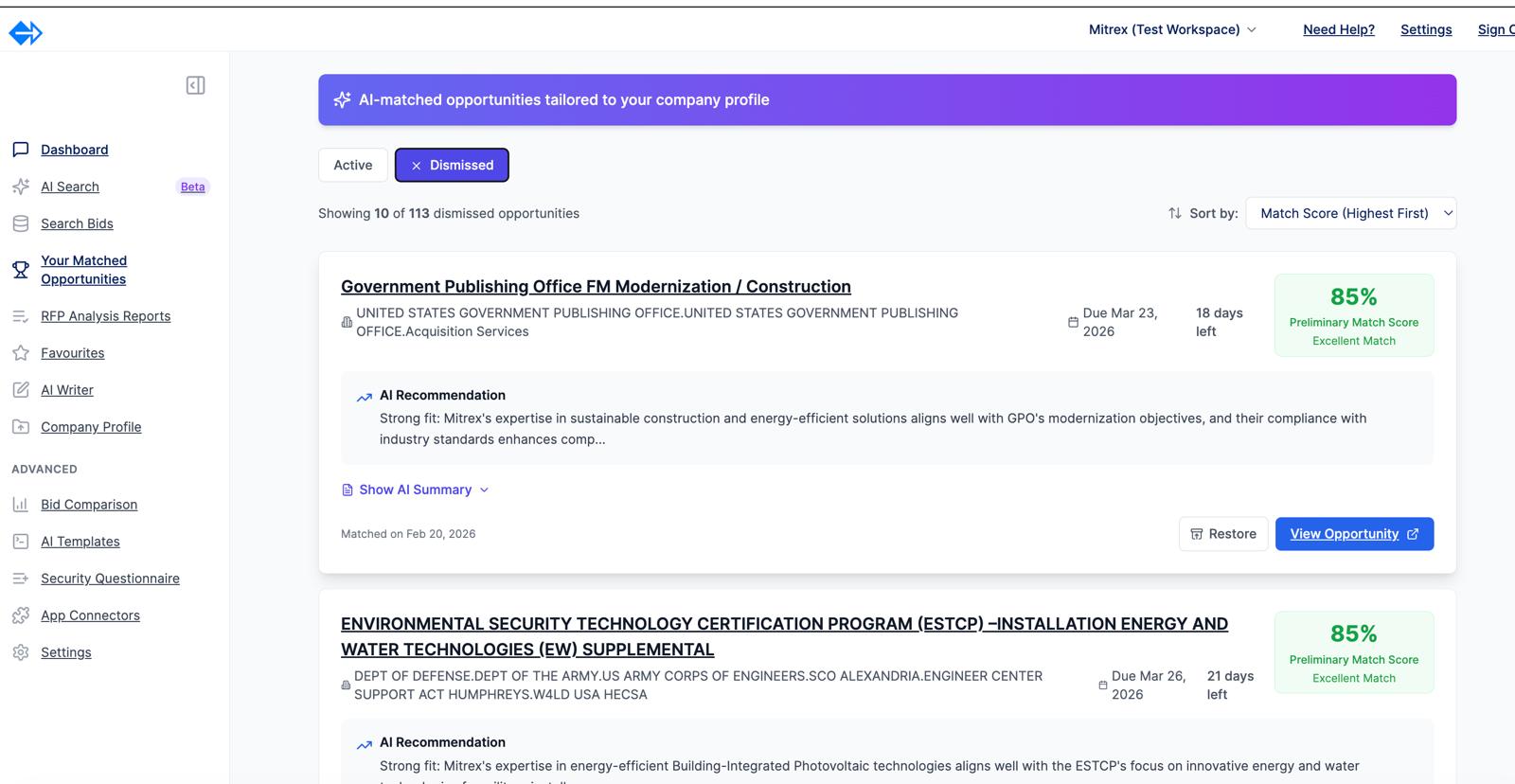The height and width of the screenshot is (784, 1515).
Task: Select the Dismissed filter tab
Action: point(452,165)
